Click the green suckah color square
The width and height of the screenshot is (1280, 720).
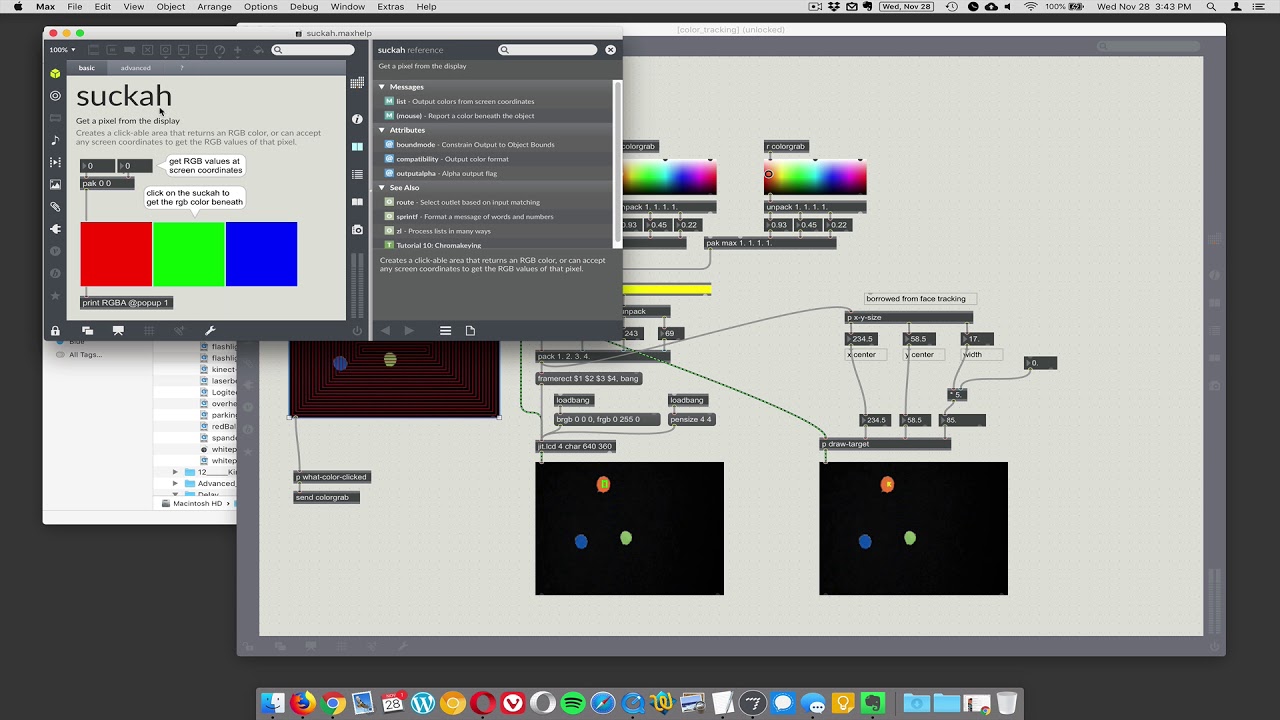coord(189,254)
